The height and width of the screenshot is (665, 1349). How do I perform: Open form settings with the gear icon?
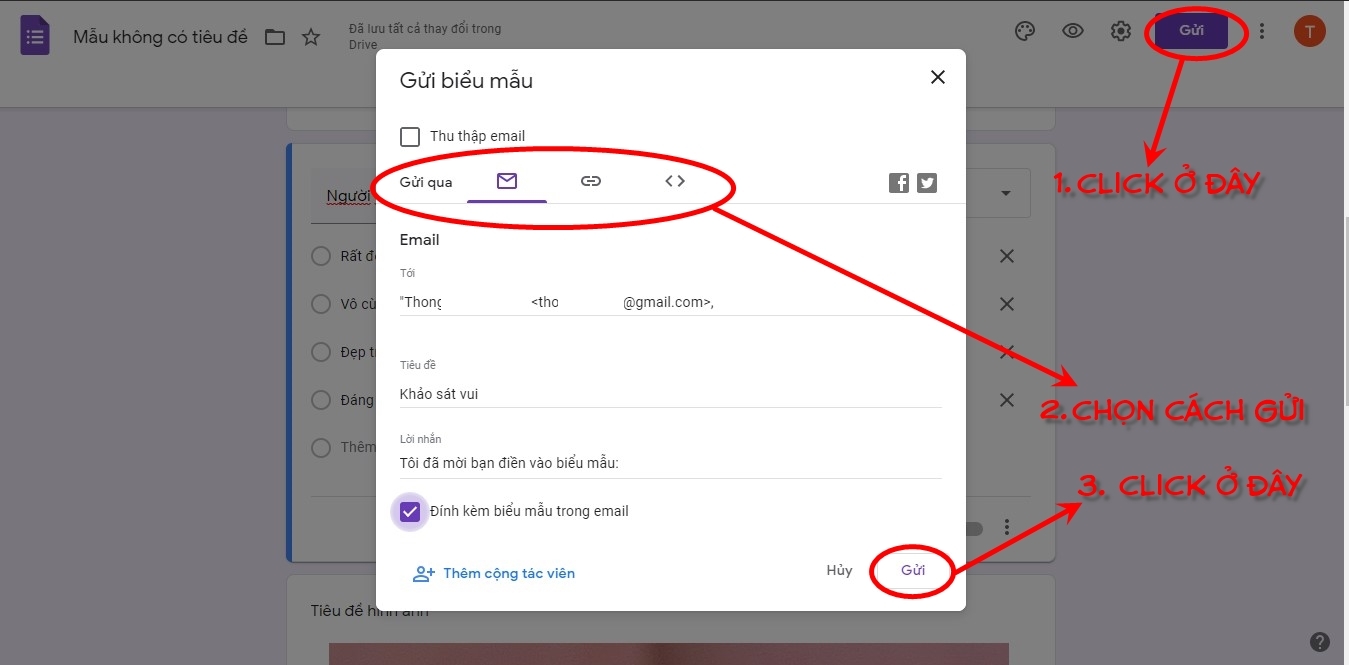pyautogui.click(x=1120, y=30)
